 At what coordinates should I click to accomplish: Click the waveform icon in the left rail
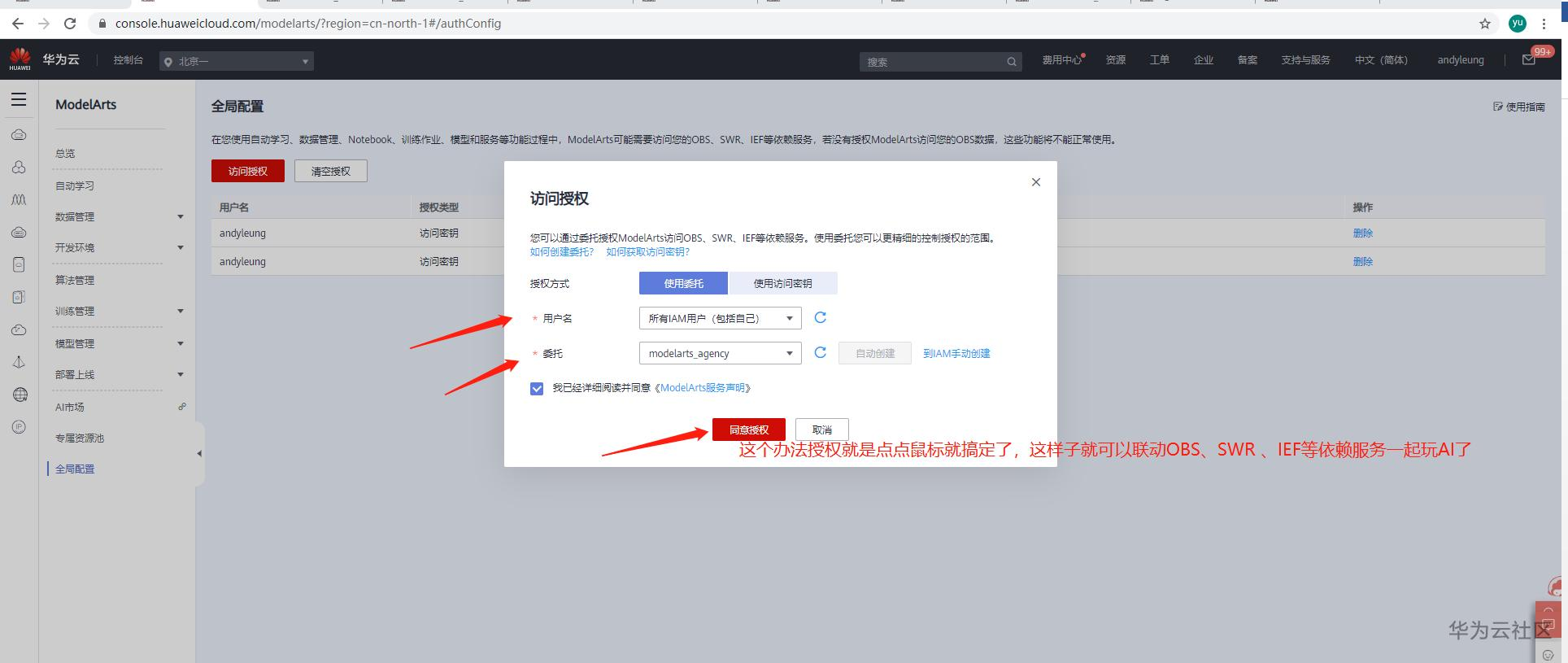19,199
